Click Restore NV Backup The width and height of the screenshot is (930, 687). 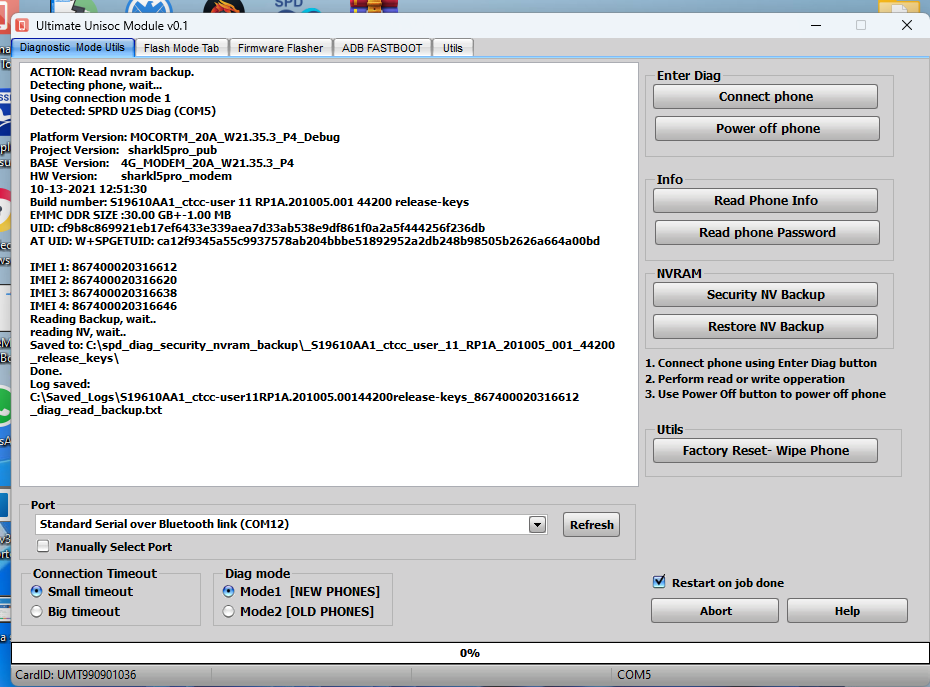point(765,327)
